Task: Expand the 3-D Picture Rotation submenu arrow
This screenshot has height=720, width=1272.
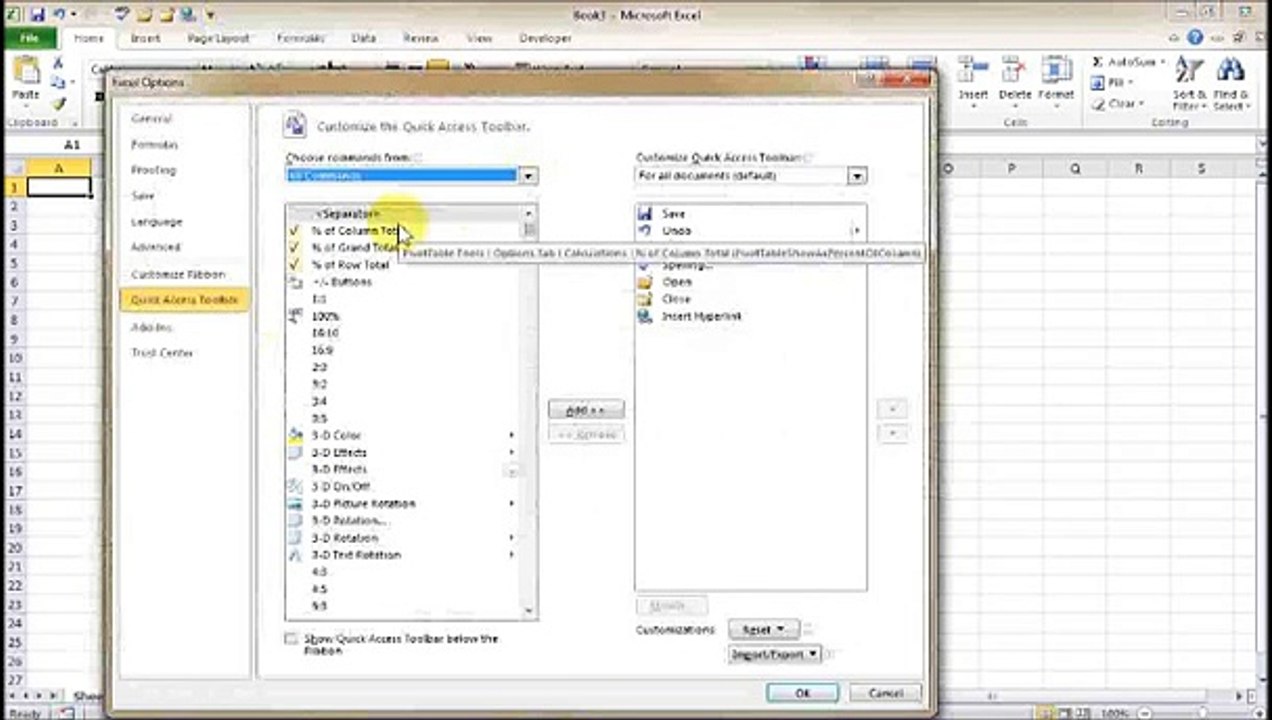Action: (x=511, y=503)
